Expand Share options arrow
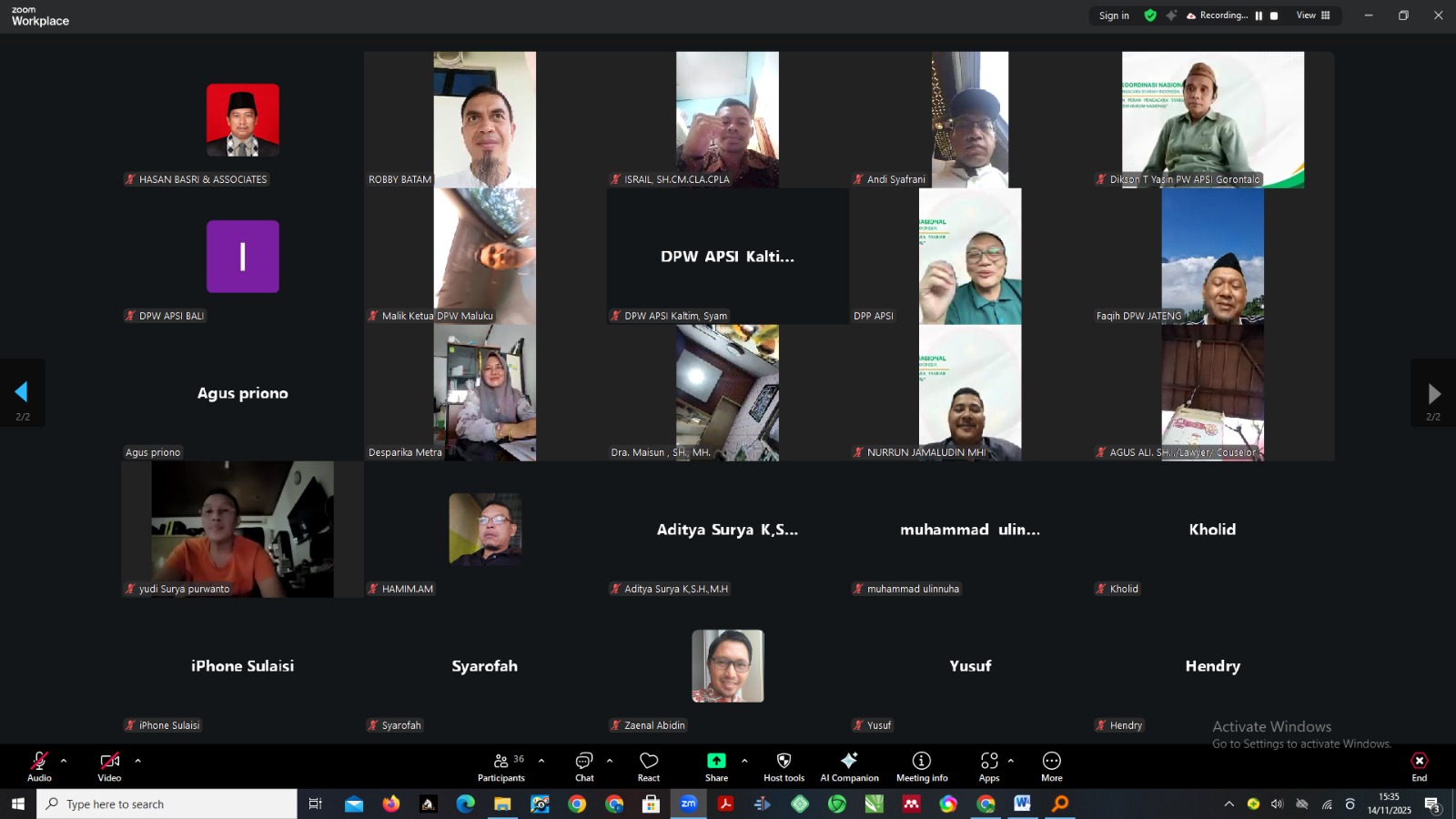Image resolution: width=1456 pixels, height=819 pixels. pos(744,761)
